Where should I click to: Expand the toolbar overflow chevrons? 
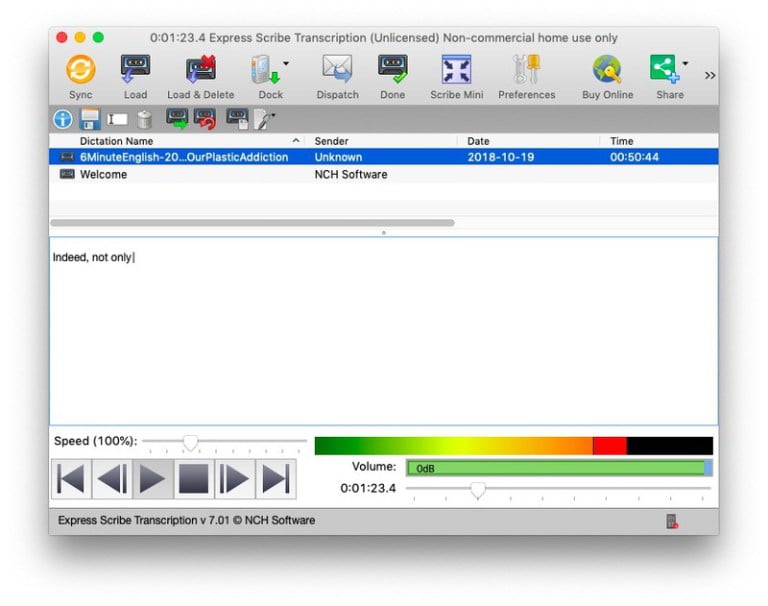tap(710, 75)
